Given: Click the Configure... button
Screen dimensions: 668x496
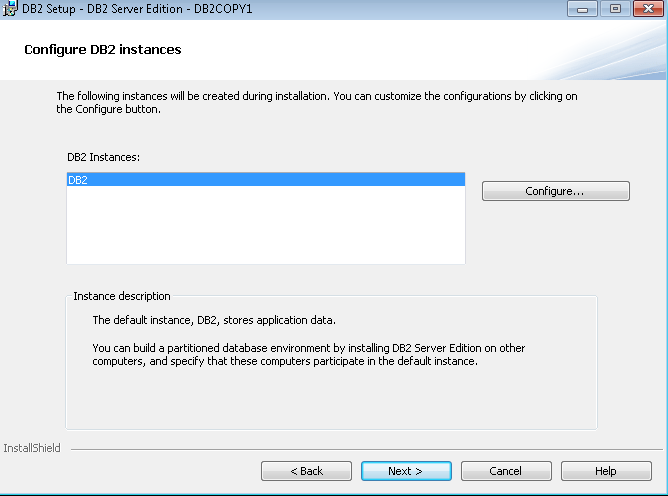Looking at the screenshot, I should (556, 191).
